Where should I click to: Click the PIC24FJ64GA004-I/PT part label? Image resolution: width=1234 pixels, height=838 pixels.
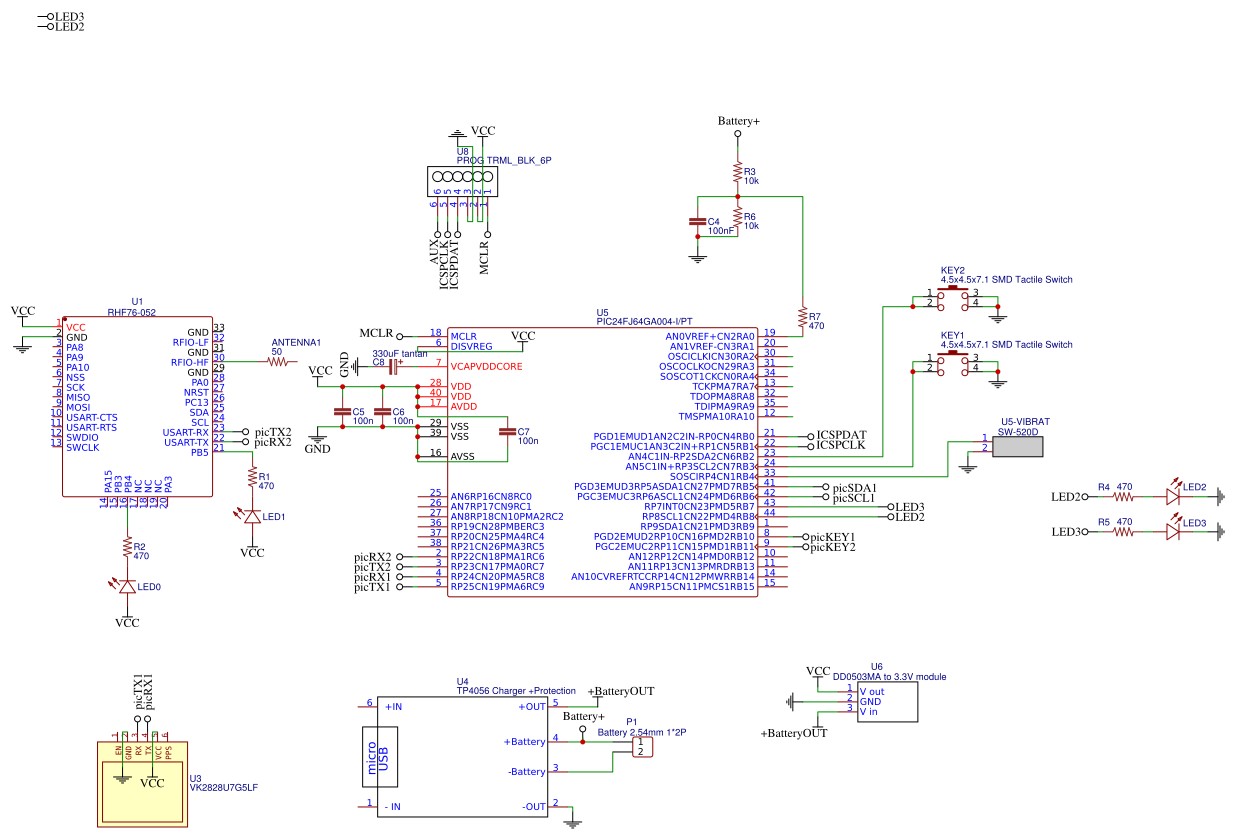(644, 321)
